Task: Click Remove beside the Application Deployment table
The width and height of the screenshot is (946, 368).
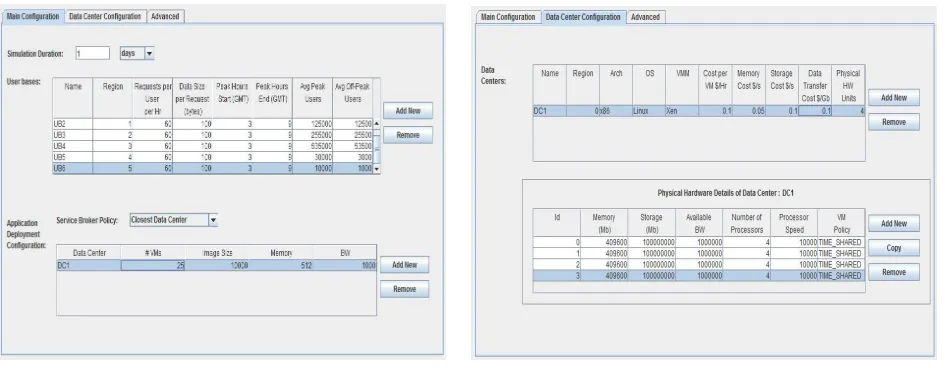Action: 404,290
